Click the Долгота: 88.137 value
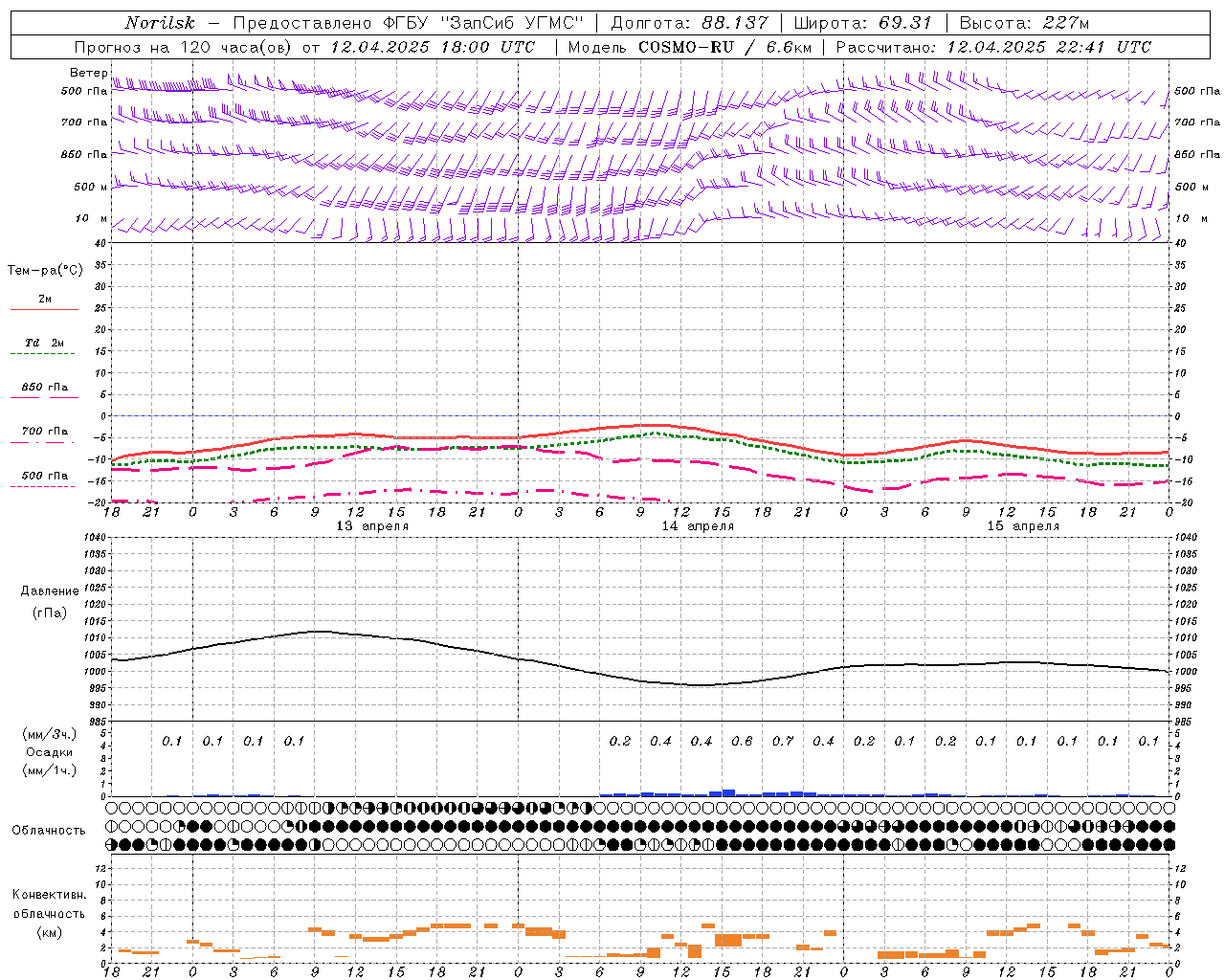1225x980 pixels. pyautogui.click(x=688, y=23)
